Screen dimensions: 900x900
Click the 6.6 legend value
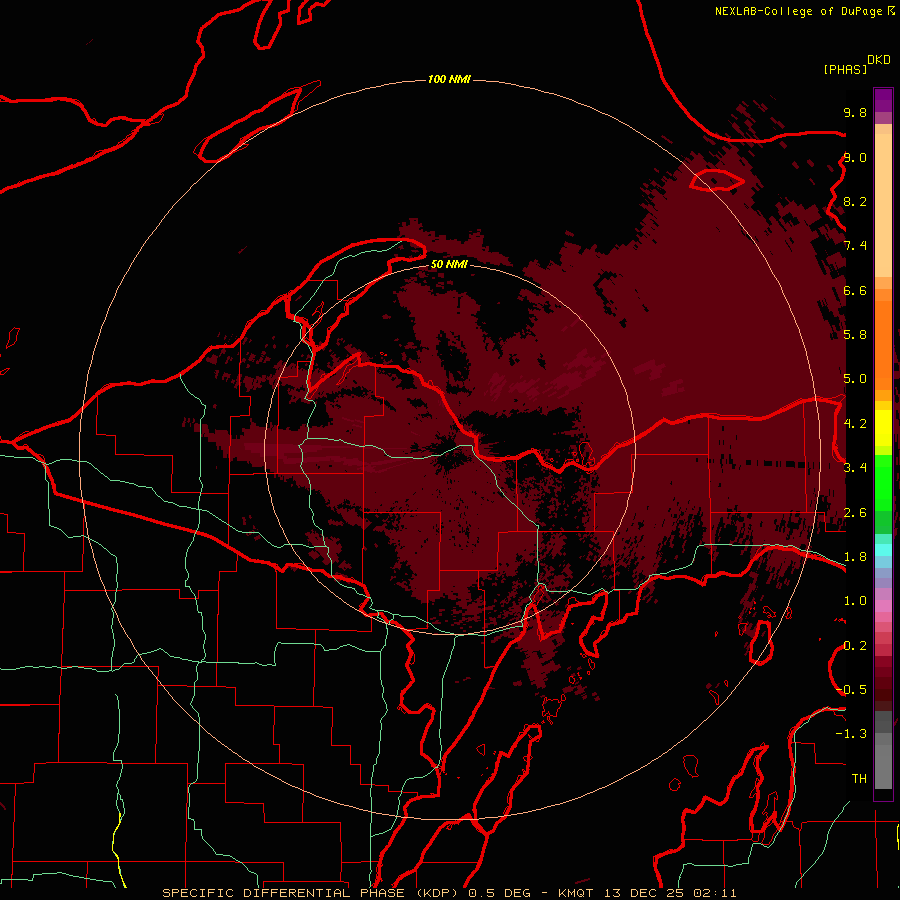click(855, 290)
